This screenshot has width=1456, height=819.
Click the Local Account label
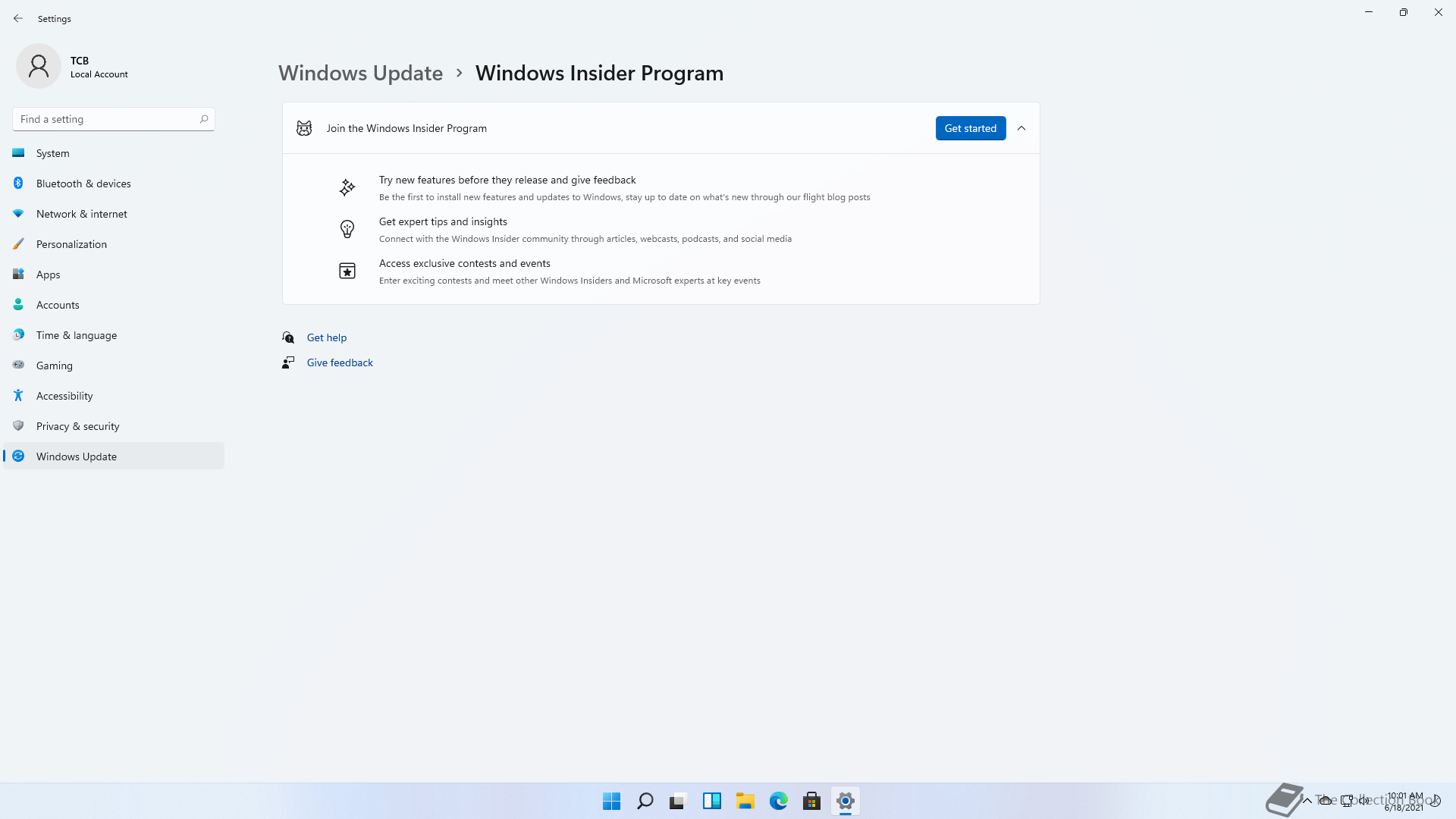coord(99,74)
